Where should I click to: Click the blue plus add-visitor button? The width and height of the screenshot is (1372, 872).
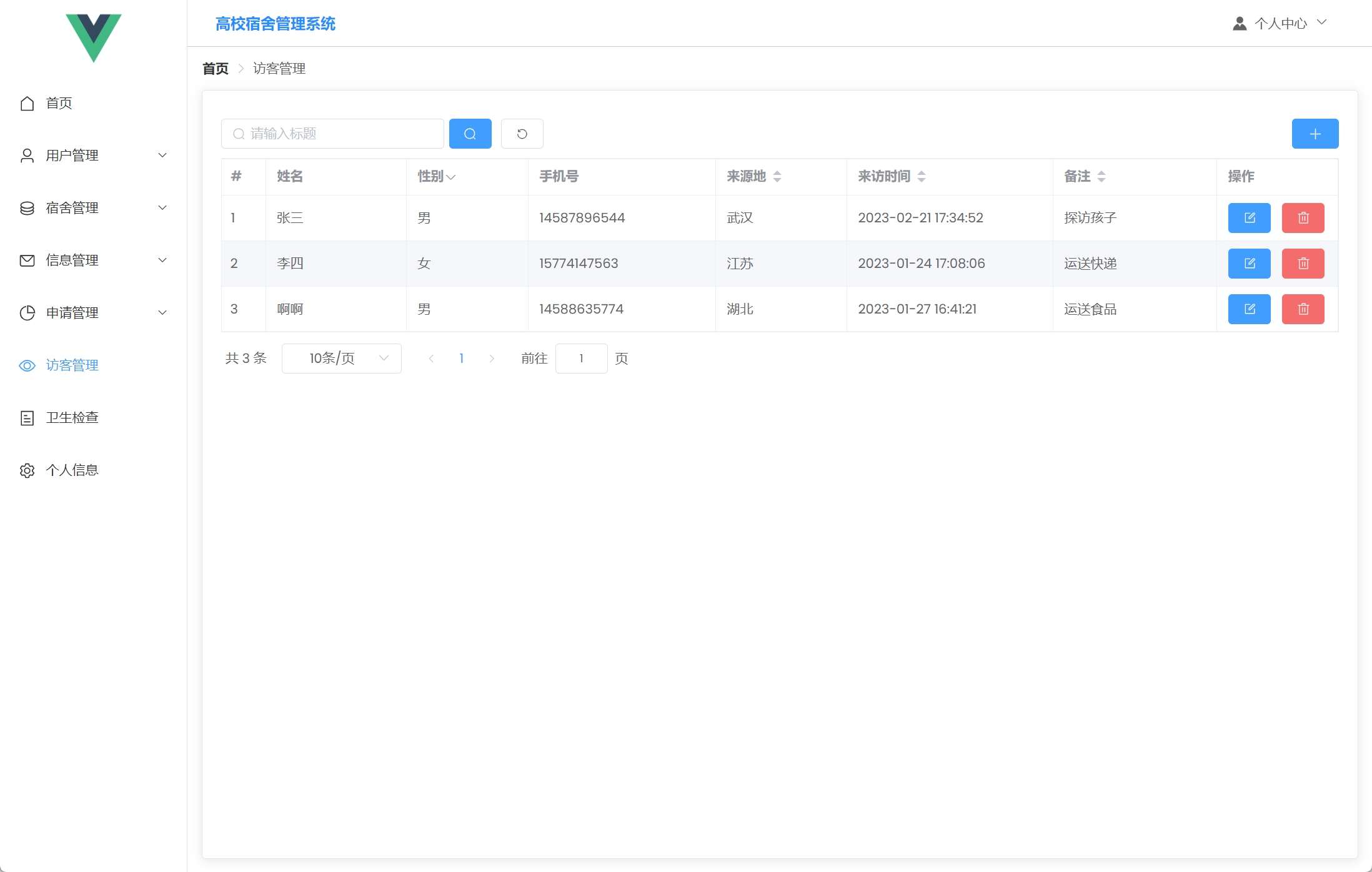click(x=1315, y=134)
